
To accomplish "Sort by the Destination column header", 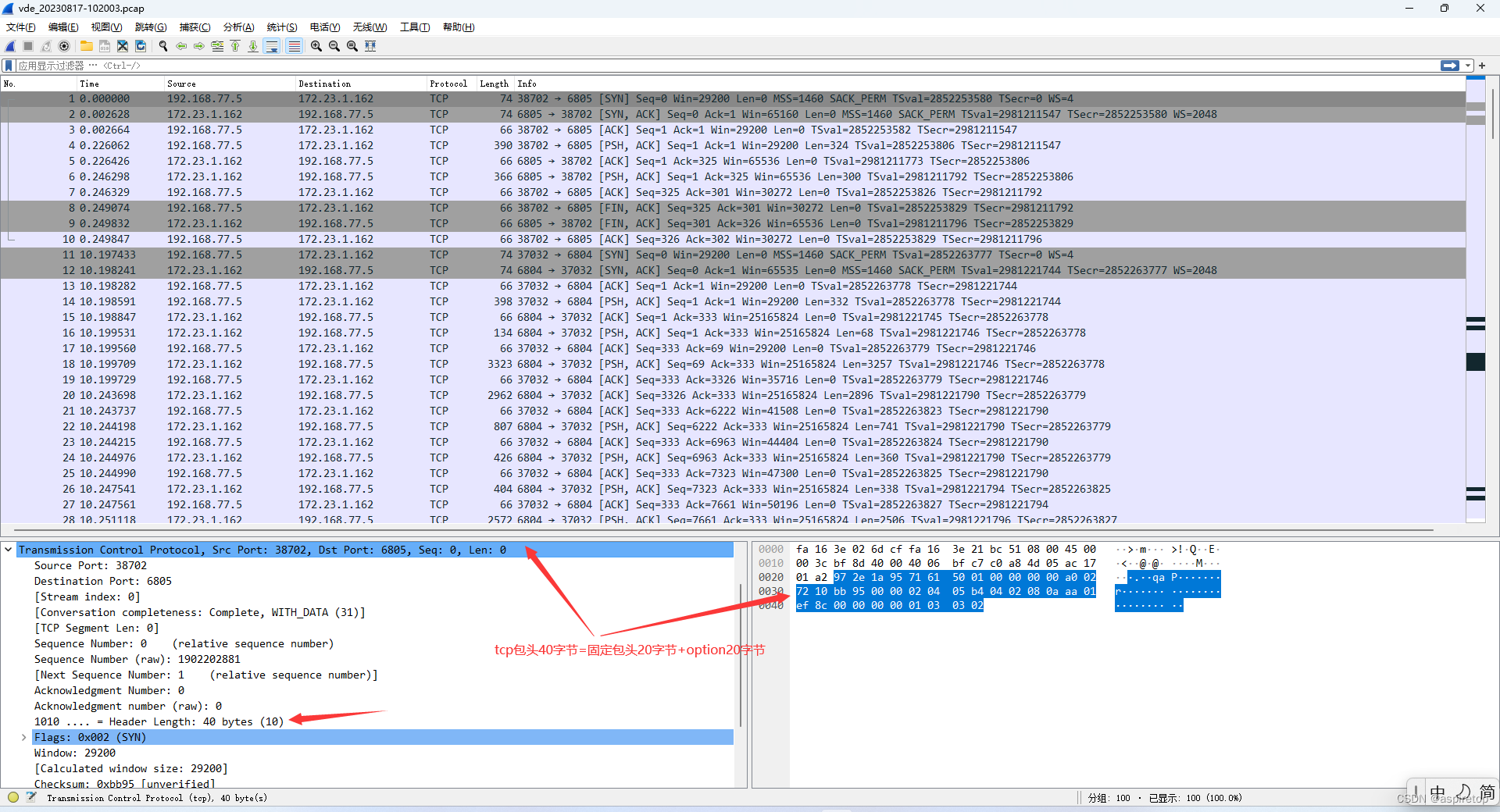I will click(x=361, y=84).
